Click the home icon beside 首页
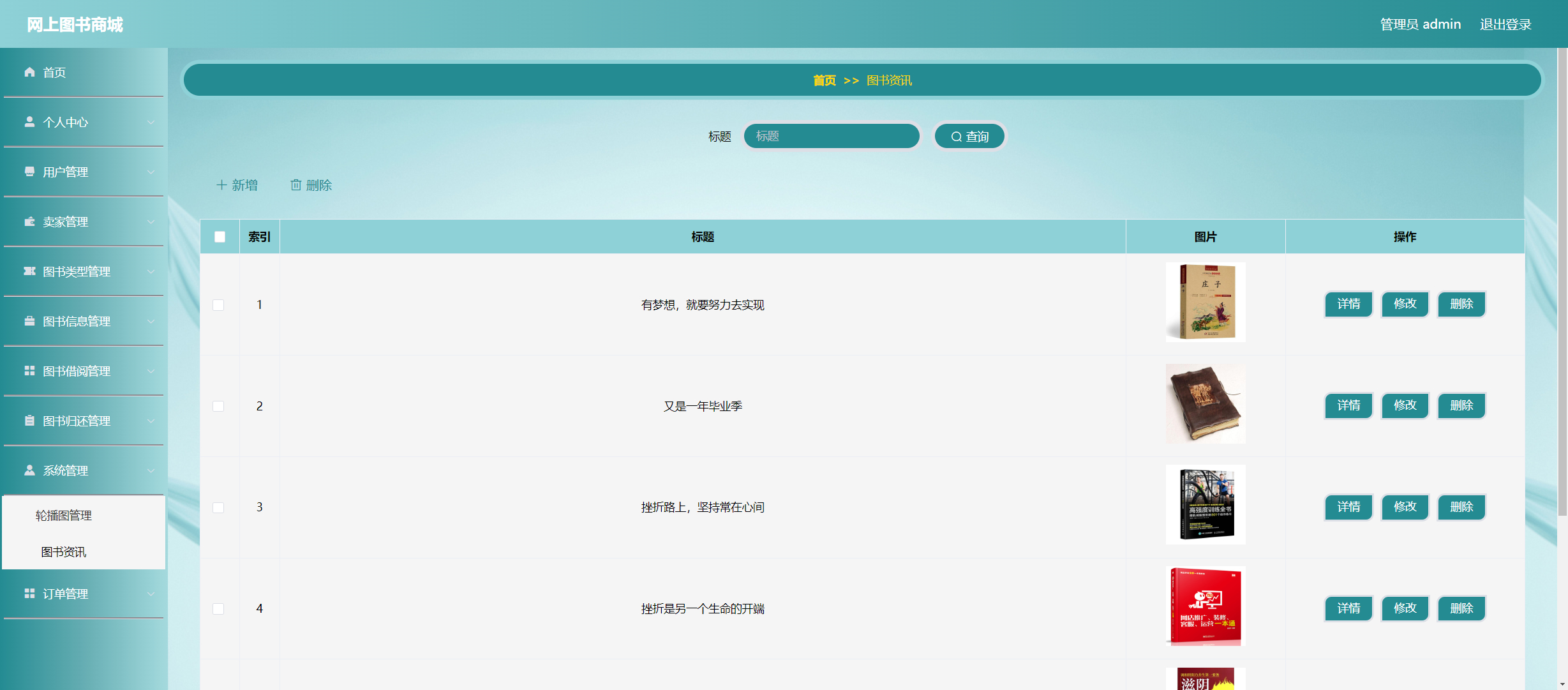This screenshot has height=690, width=1568. click(29, 72)
